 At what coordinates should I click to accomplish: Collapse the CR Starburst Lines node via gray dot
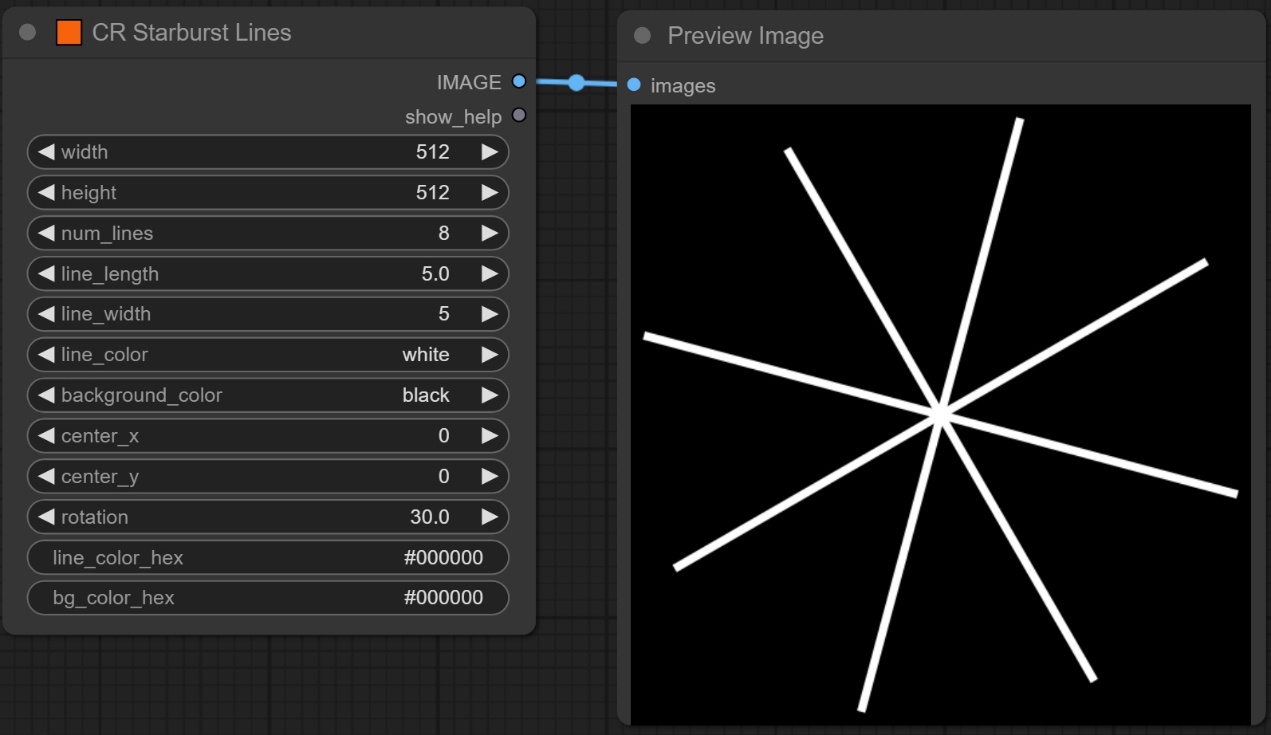(28, 32)
